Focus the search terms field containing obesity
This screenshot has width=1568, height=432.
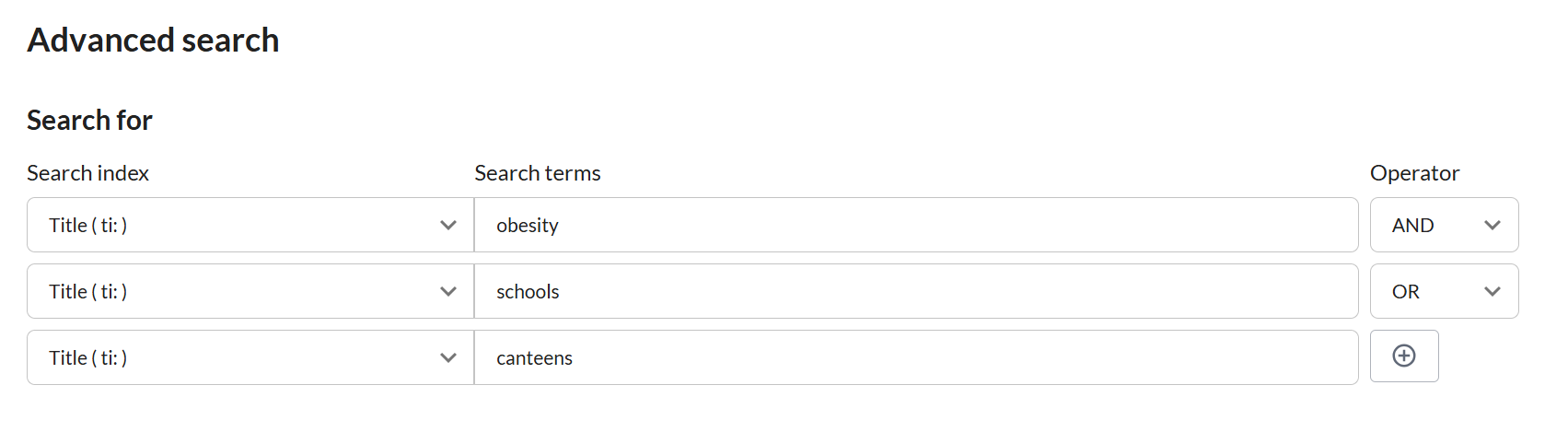click(x=916, y=226)
